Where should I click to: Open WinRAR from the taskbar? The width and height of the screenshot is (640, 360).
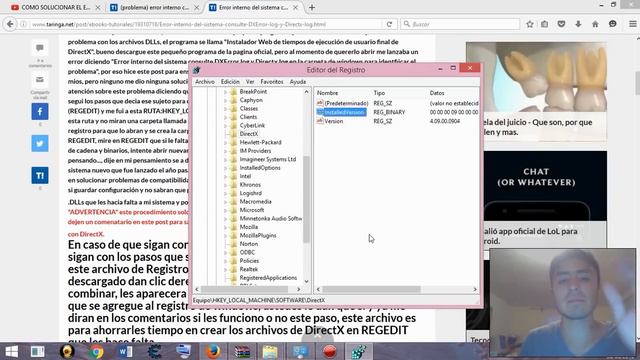(242, 351)
